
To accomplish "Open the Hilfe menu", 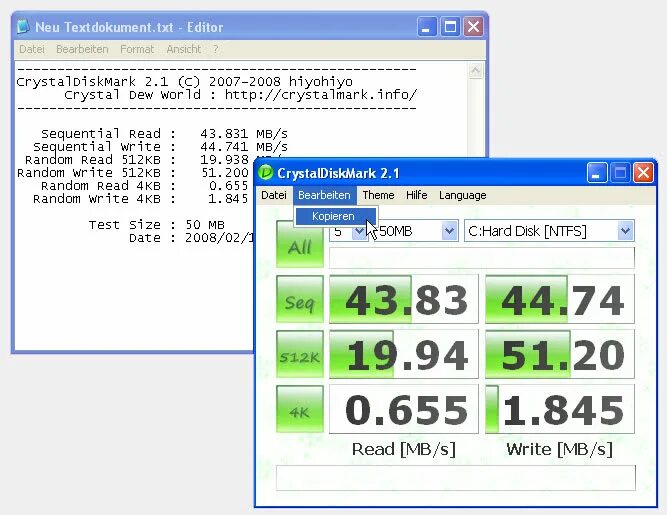I will click(x=416, y=195).
